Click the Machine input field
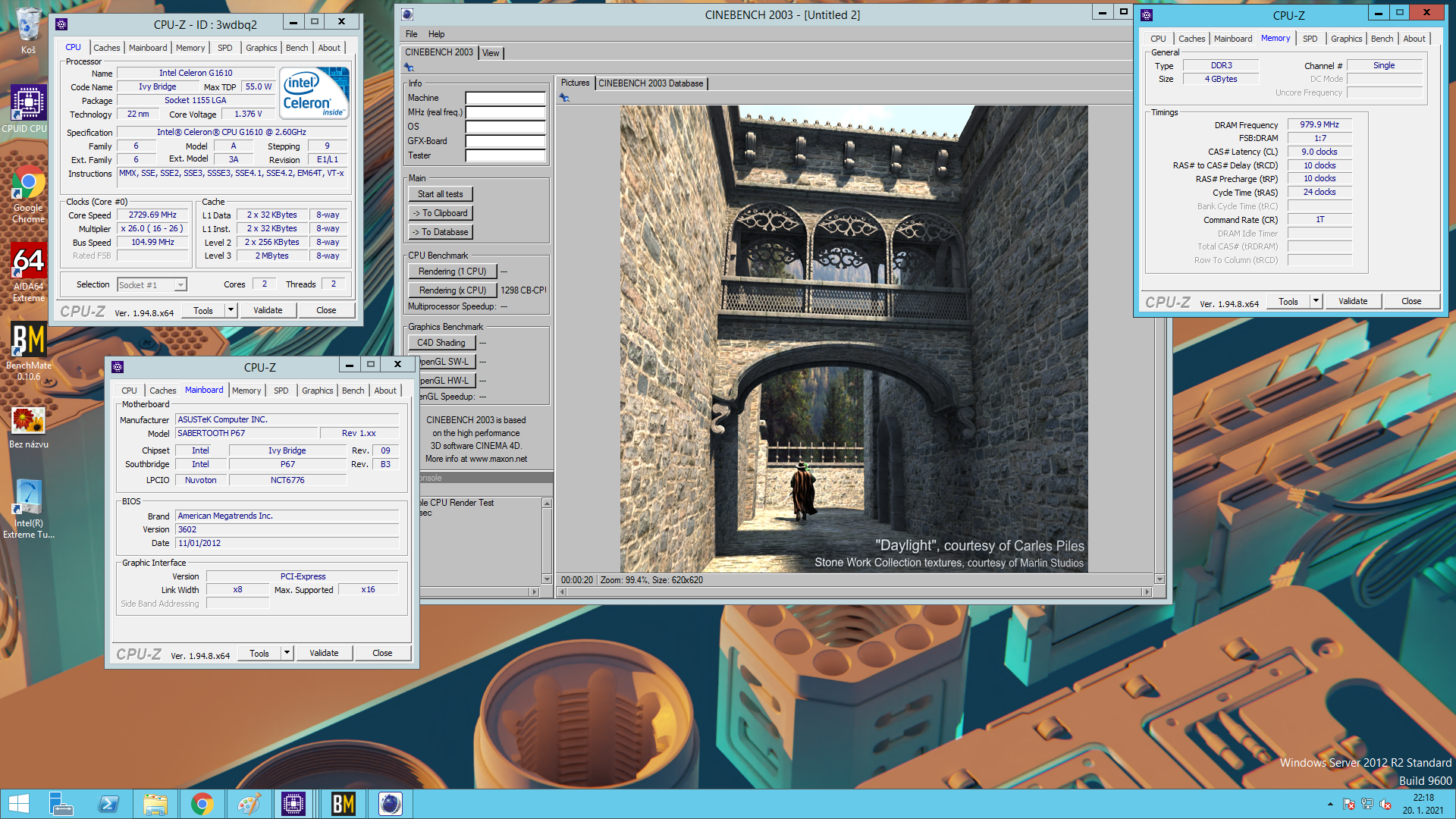This screenshot has width=1456, height=819. click(505, 98)
